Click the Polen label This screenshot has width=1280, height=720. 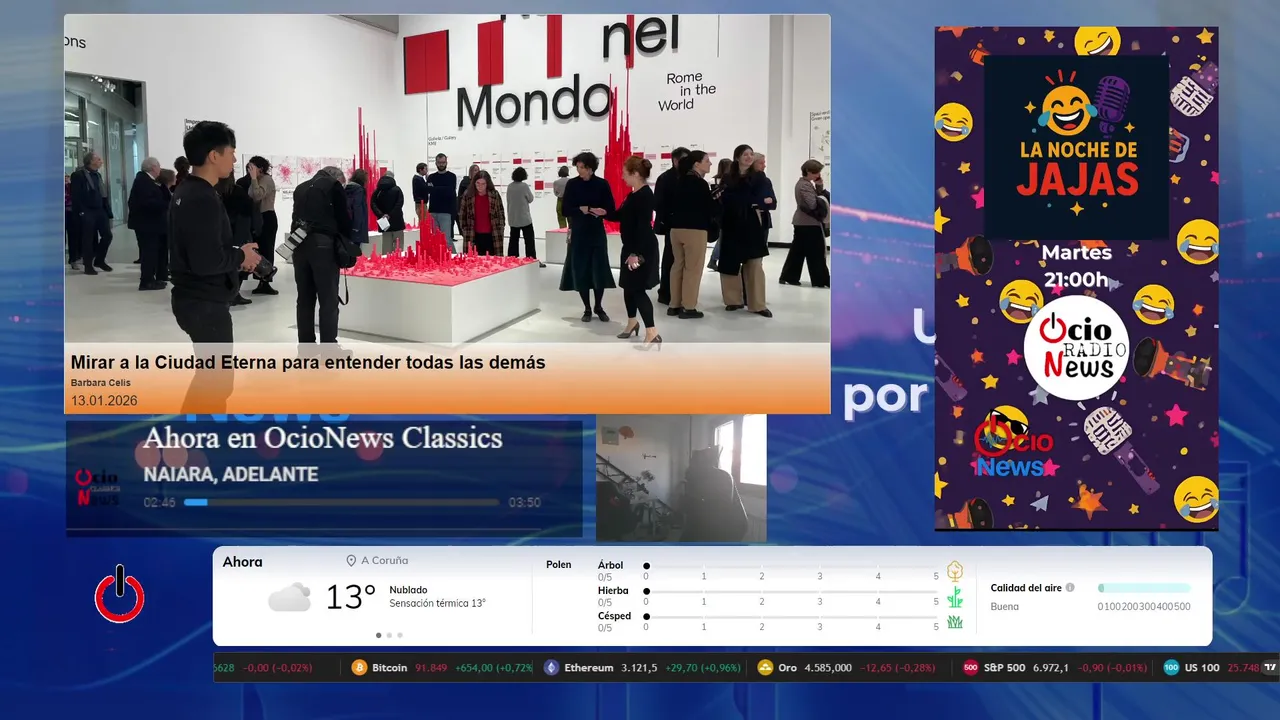click(559, 565)
